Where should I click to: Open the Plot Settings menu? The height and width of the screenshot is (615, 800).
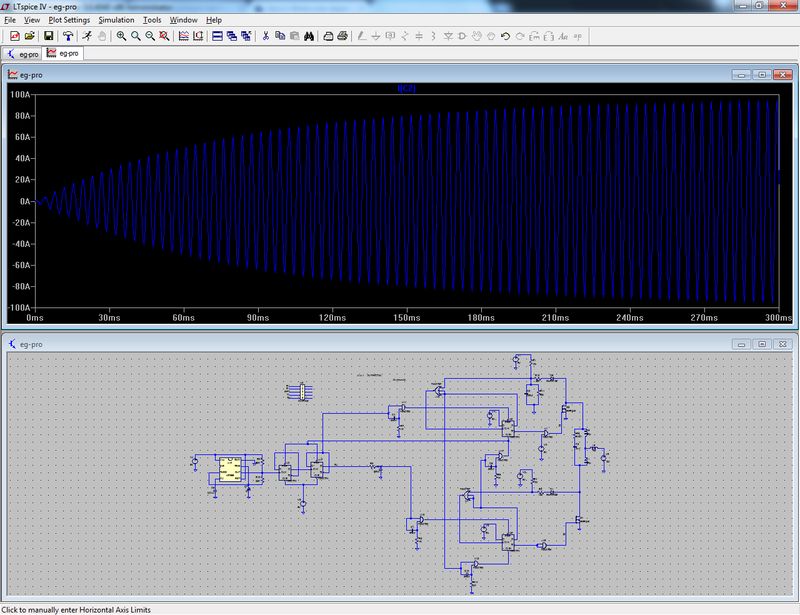[x=69, y=20]
